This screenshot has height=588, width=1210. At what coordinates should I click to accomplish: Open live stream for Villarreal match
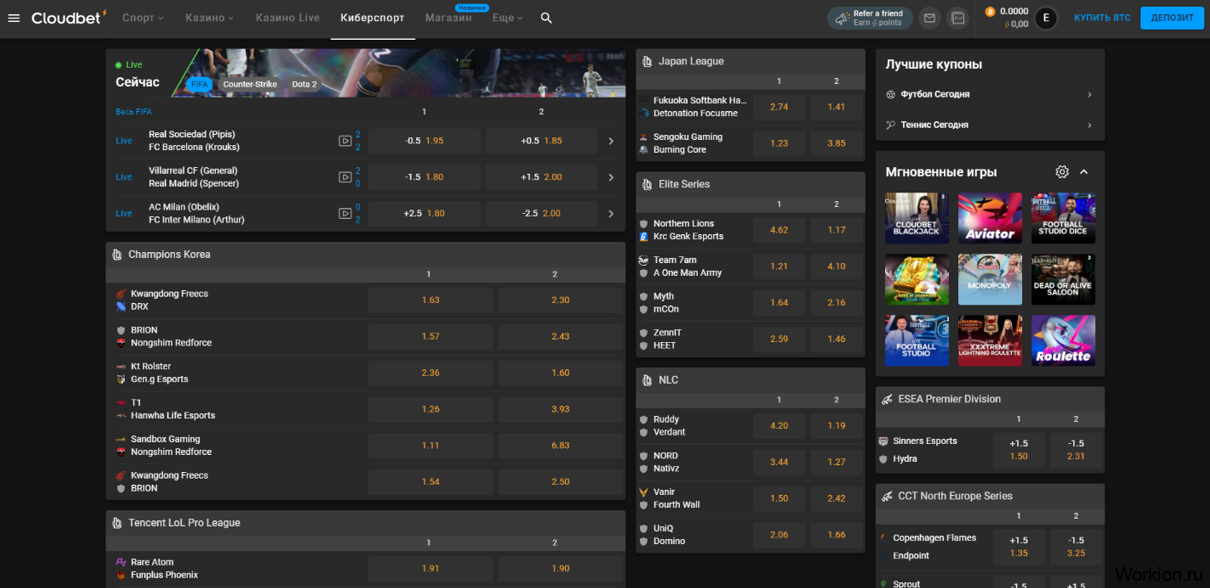coord(345,177)
